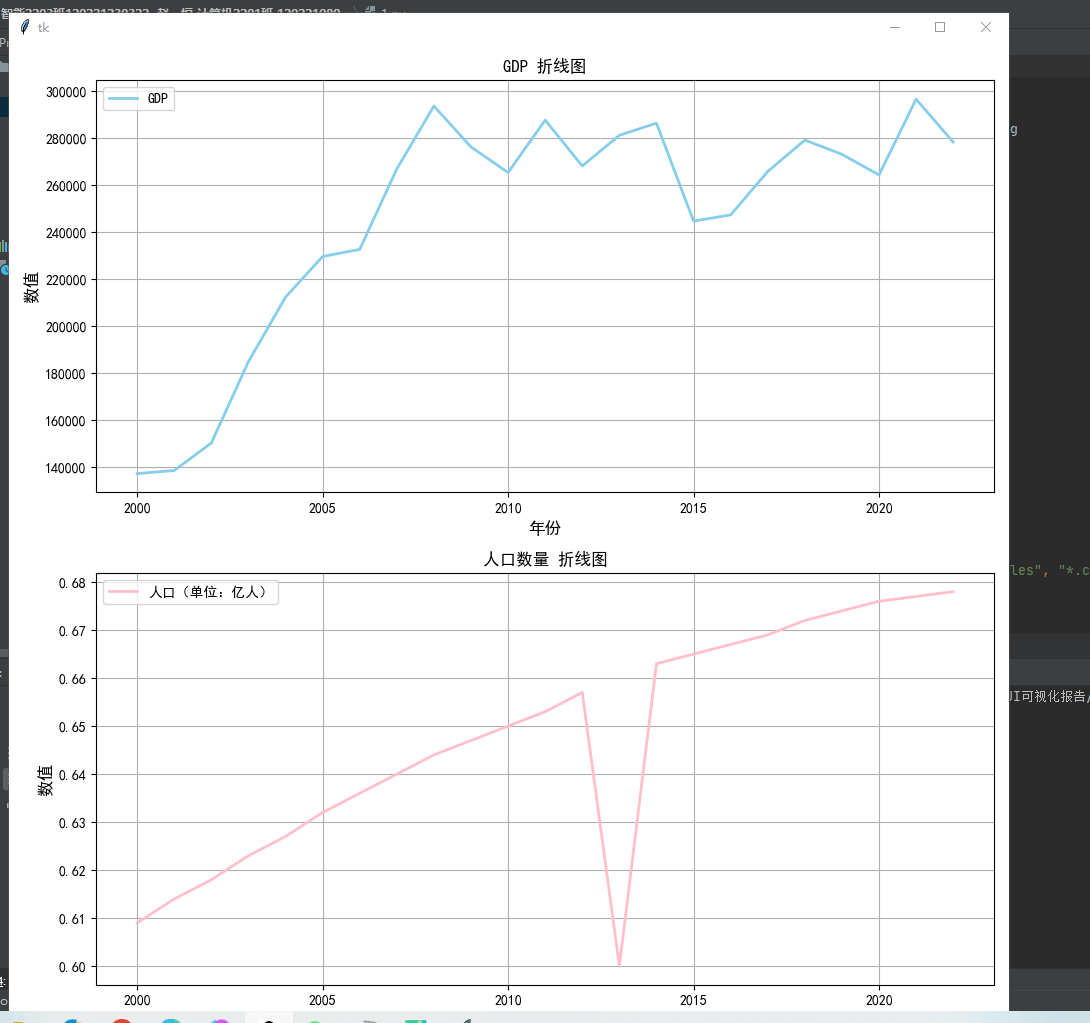
Task: Click the 0.62 y-axis tick label
Action: coord(72,871)
